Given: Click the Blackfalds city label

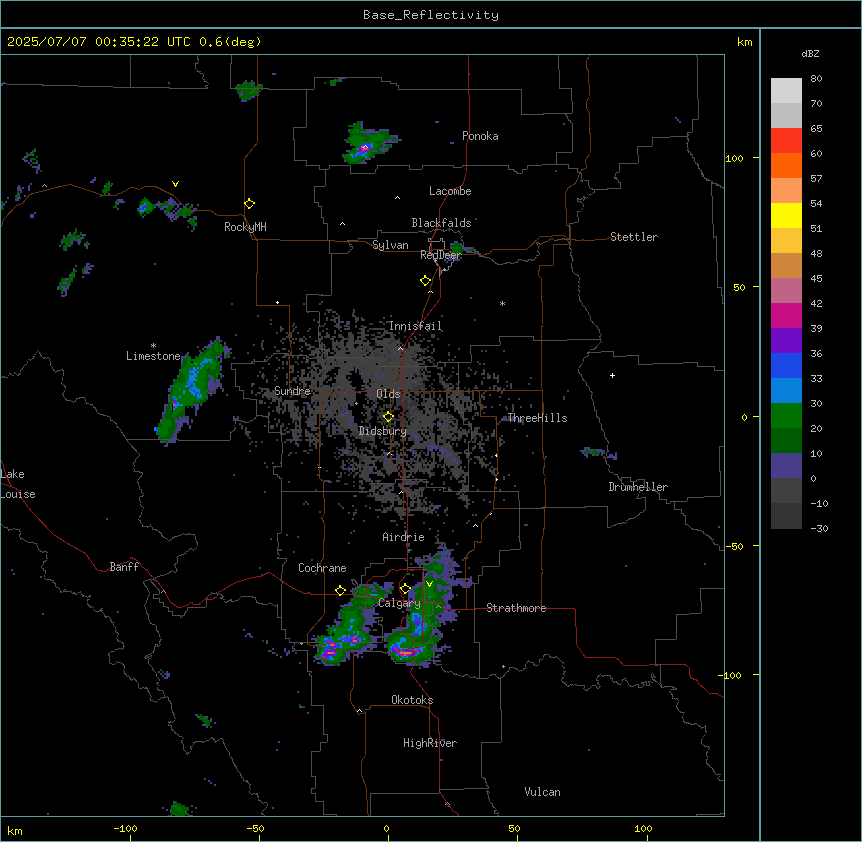Looking at the screenshot, I should (x=441, y=223).
